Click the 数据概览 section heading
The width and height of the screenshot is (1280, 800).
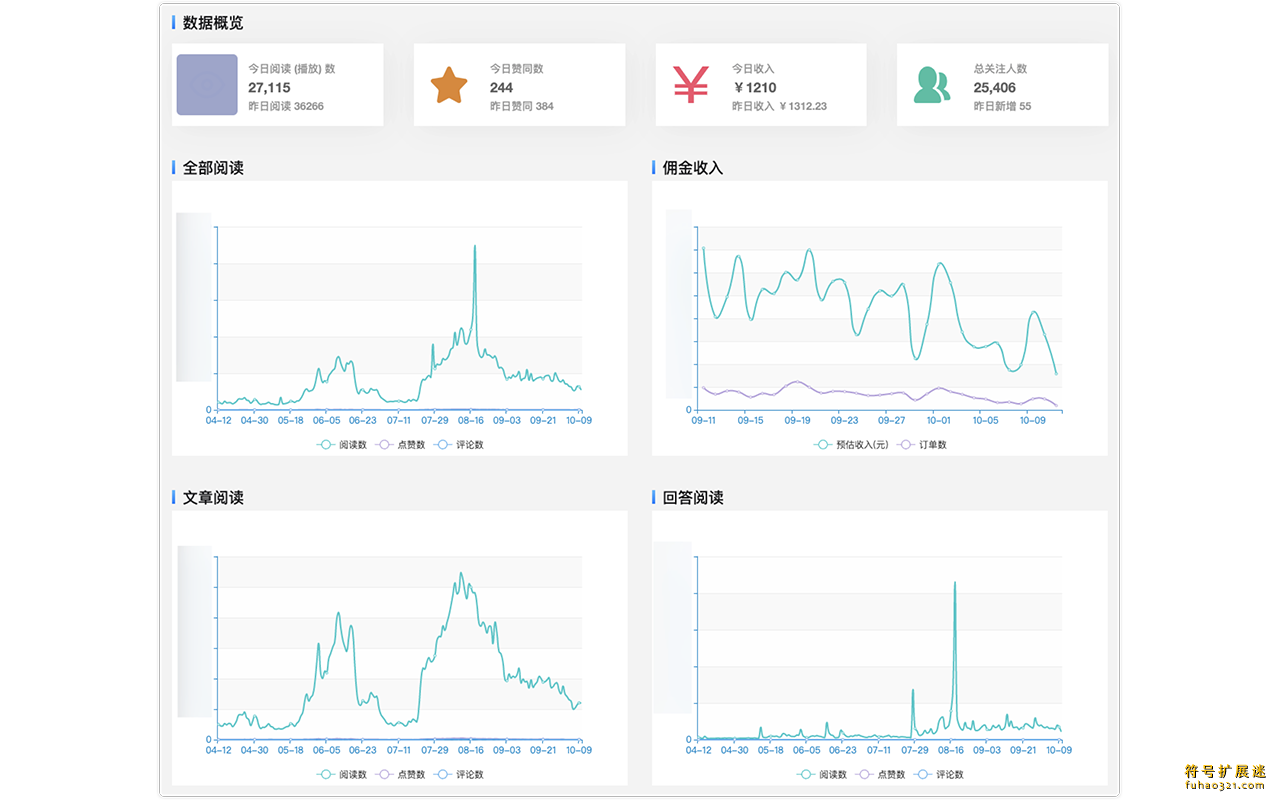(212, 23)
